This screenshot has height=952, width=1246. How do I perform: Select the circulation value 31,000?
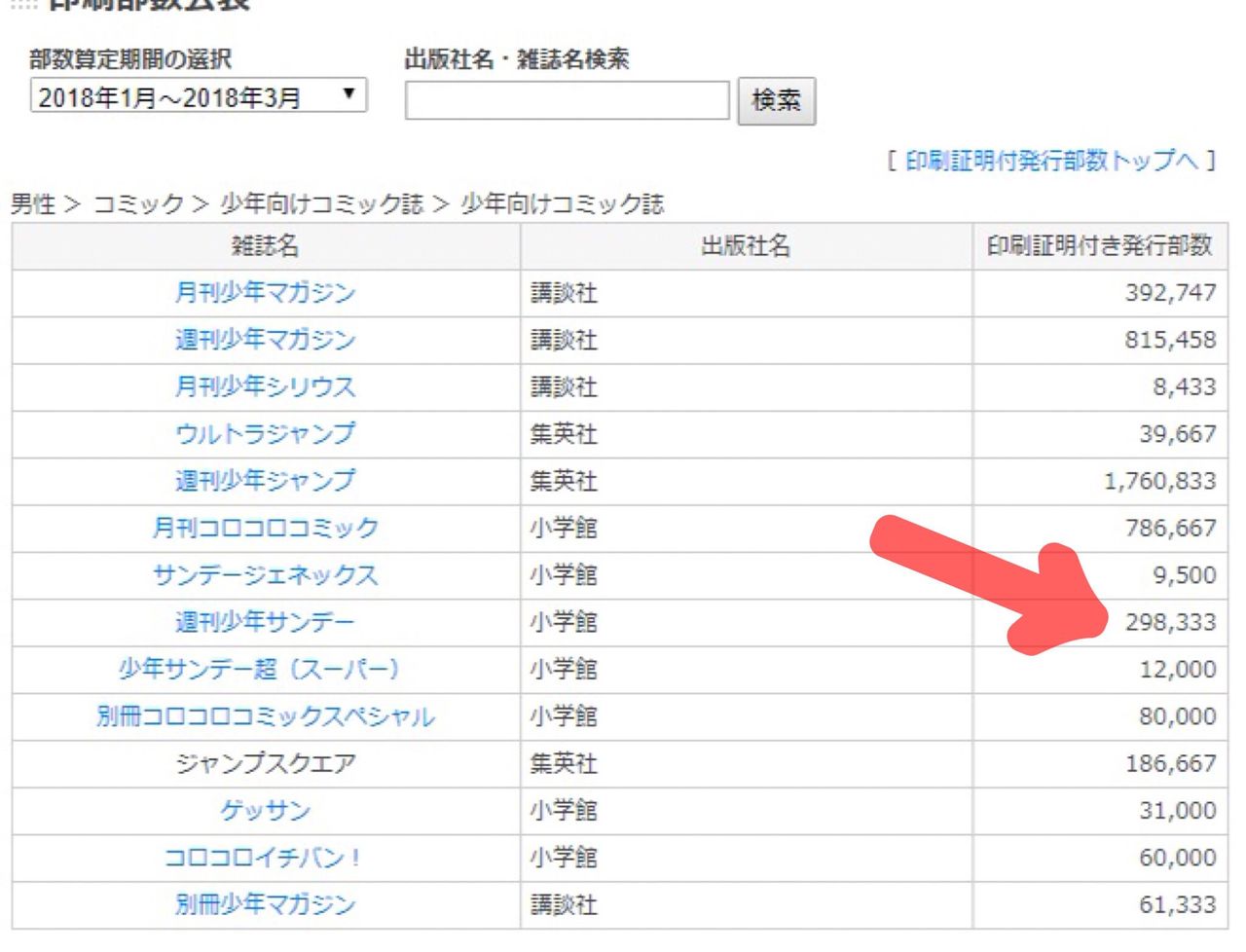click(x=1178, y=810)
